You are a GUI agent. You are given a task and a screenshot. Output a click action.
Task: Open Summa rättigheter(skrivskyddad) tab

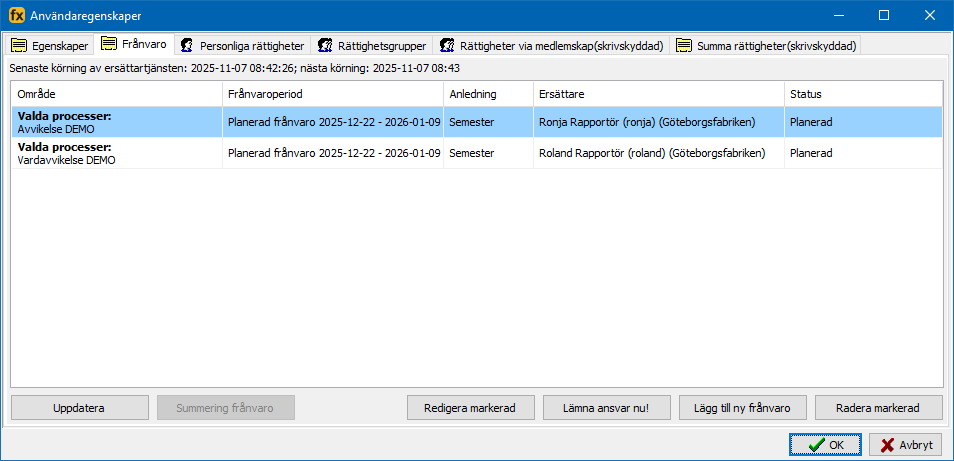coord(766,46)
